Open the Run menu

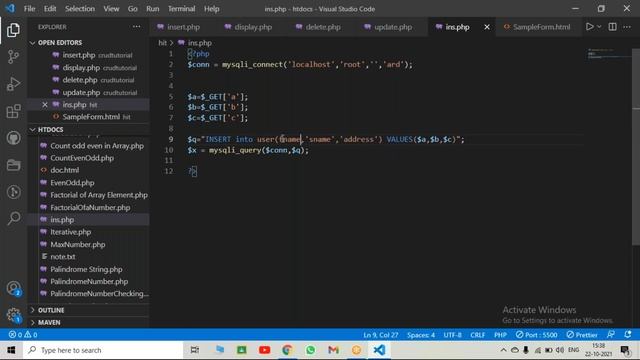[153, 9]
